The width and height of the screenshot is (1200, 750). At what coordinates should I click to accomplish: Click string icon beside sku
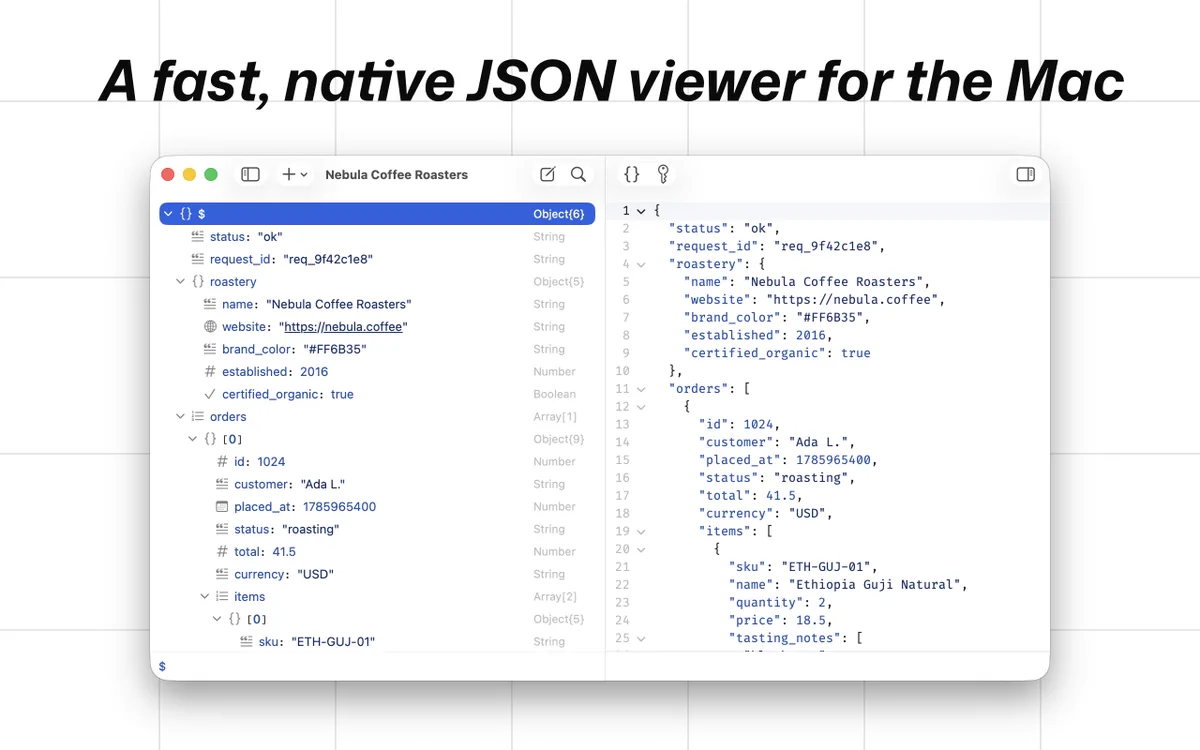[x=246, y=642]
